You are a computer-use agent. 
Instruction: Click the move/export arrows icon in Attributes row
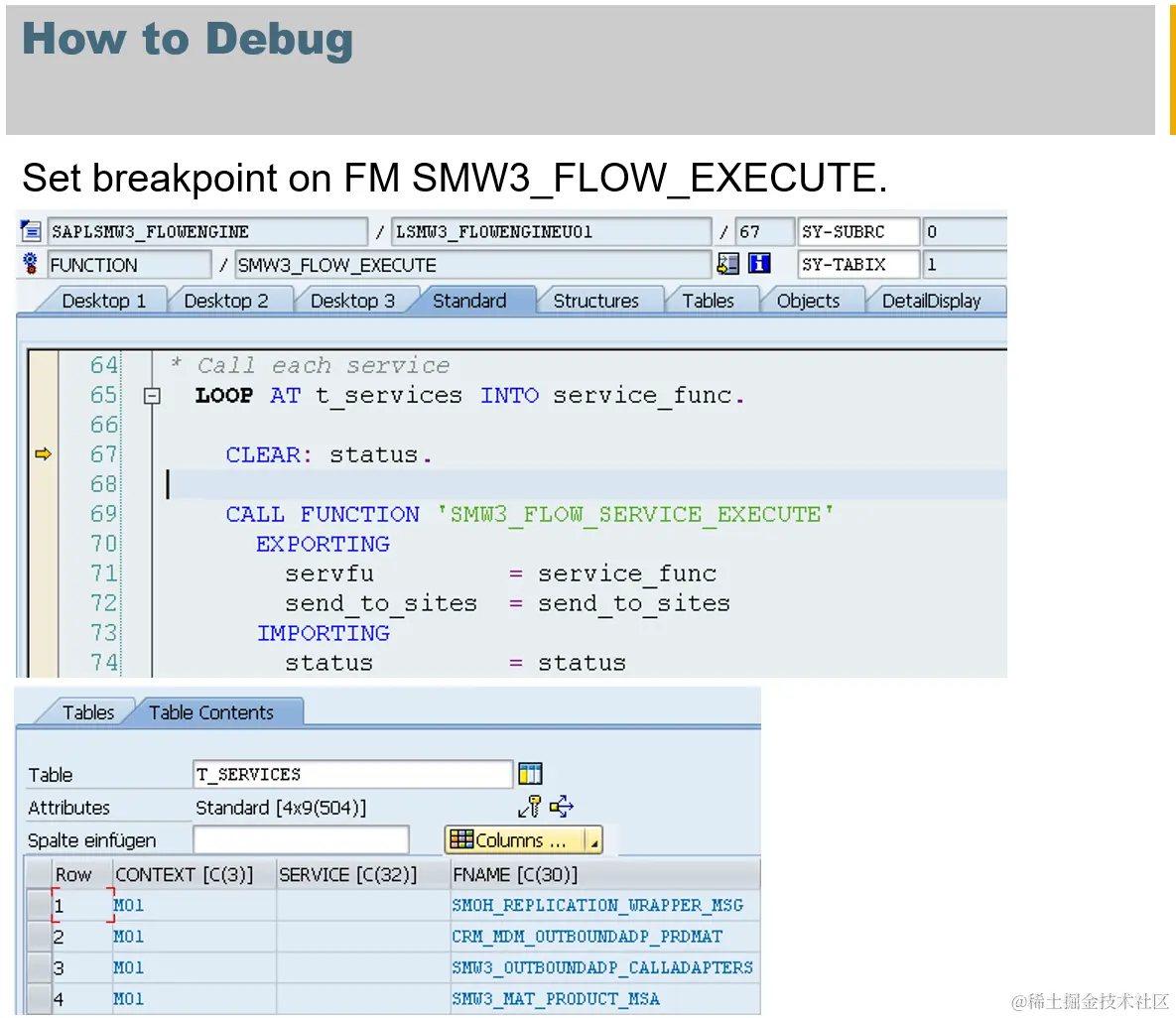[561, 807]
